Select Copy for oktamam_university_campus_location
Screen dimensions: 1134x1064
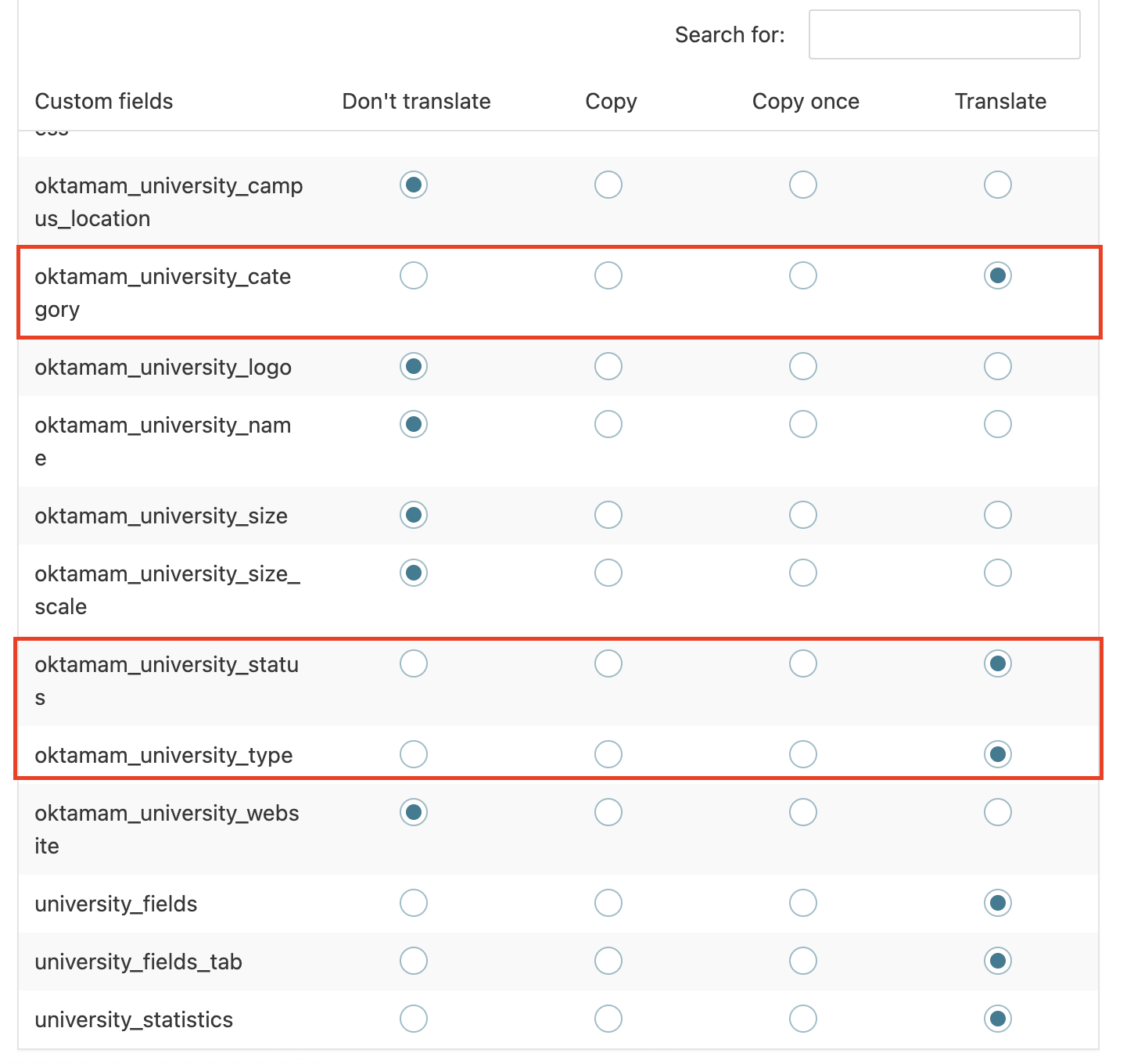(608, 185)
